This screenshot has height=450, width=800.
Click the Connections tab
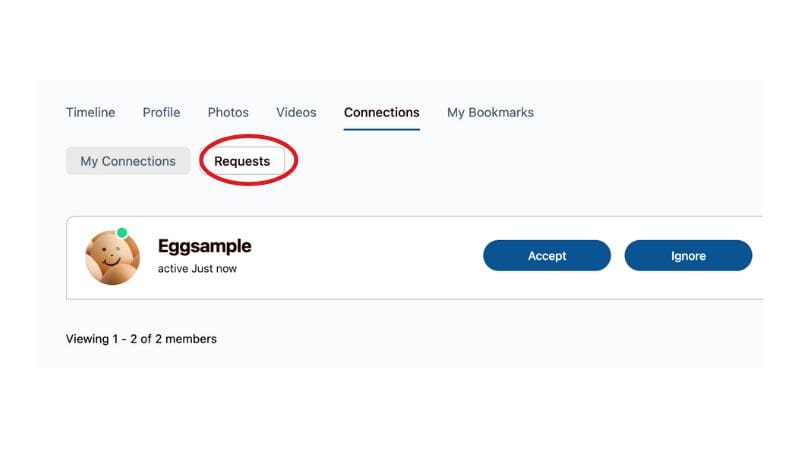click(382, 112)
